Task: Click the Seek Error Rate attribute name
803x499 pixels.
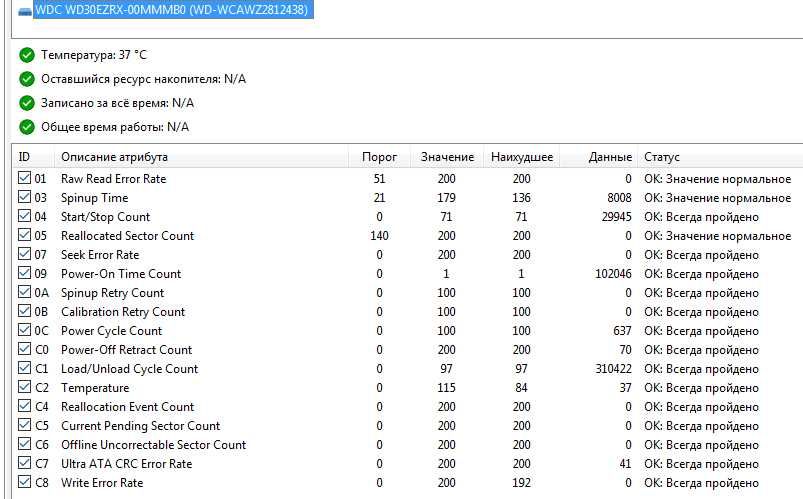Action: (x=100, y=255)
